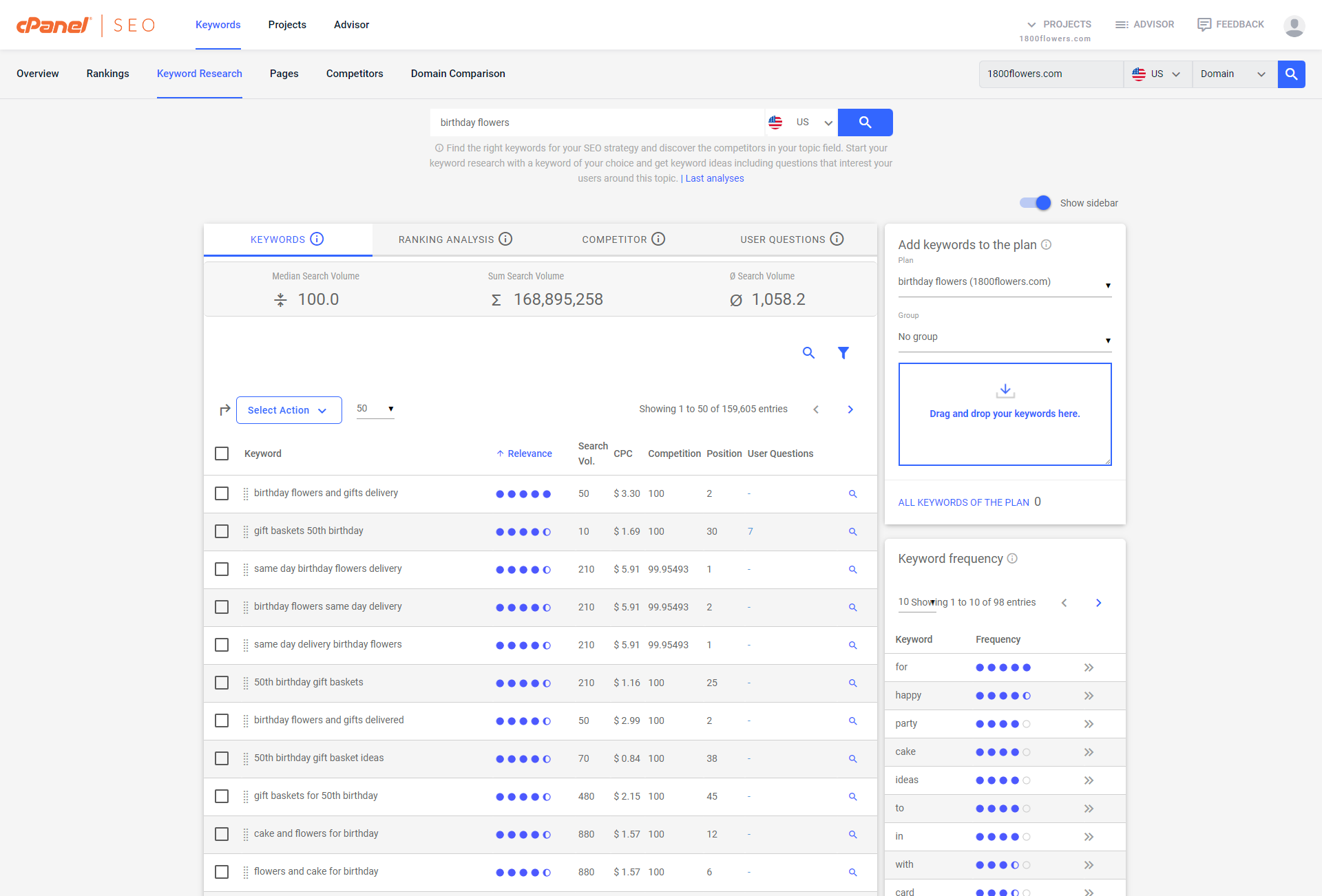The height and width of the screenshot is (896, 1322).
Task: Expand the No group dropdown
Action: coord(1004,337)
